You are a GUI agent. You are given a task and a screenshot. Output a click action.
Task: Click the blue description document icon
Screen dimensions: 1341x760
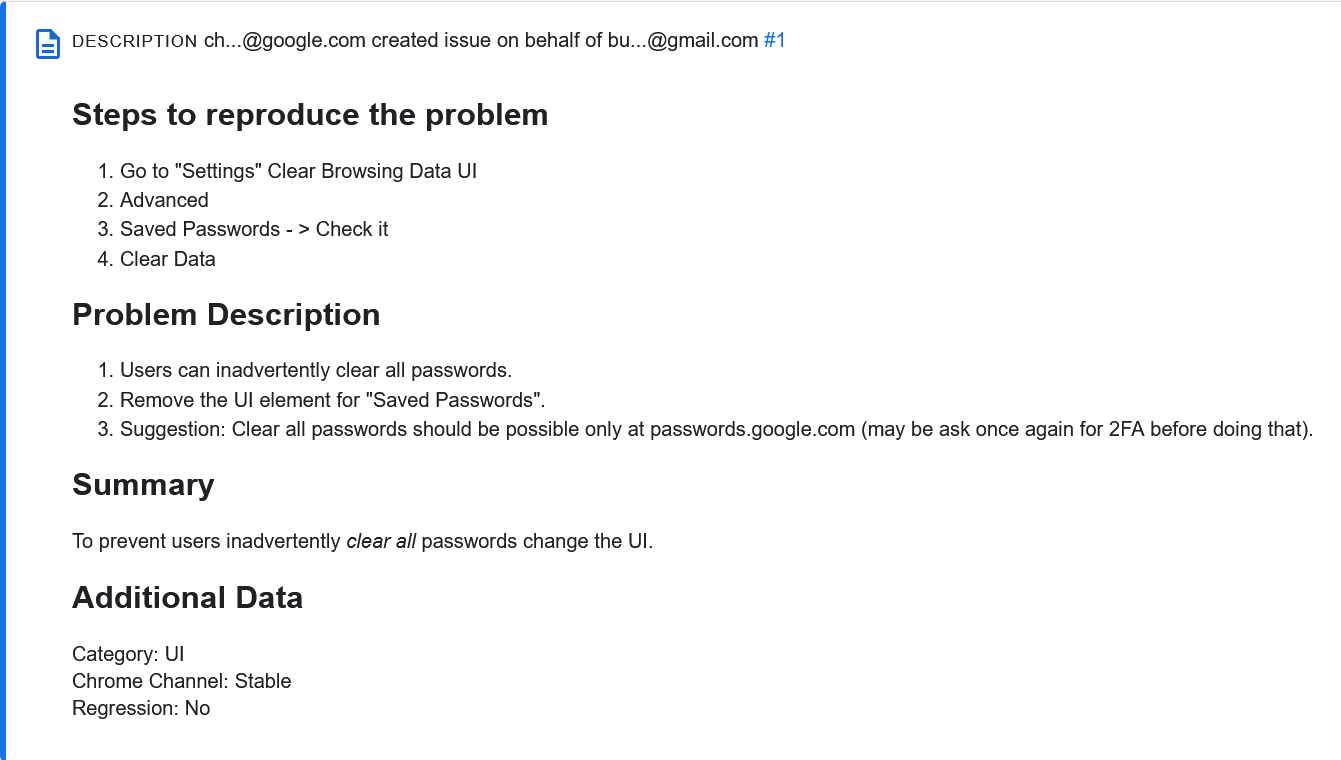coord(48,44)
